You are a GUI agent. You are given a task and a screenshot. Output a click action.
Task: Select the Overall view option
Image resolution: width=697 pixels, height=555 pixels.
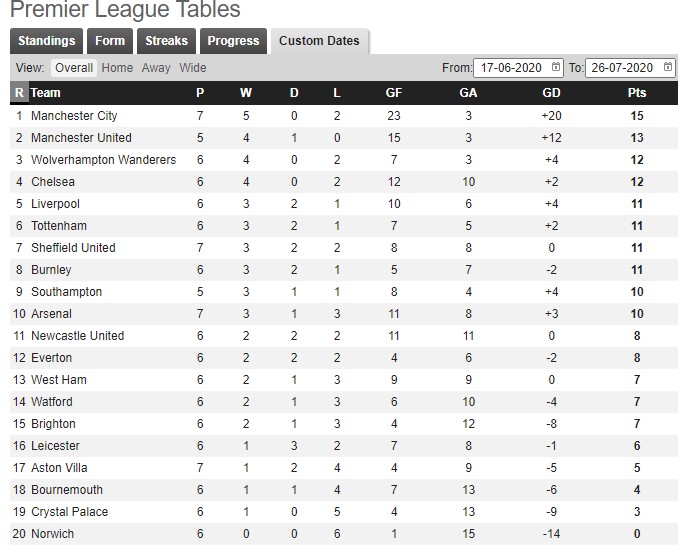74,68
